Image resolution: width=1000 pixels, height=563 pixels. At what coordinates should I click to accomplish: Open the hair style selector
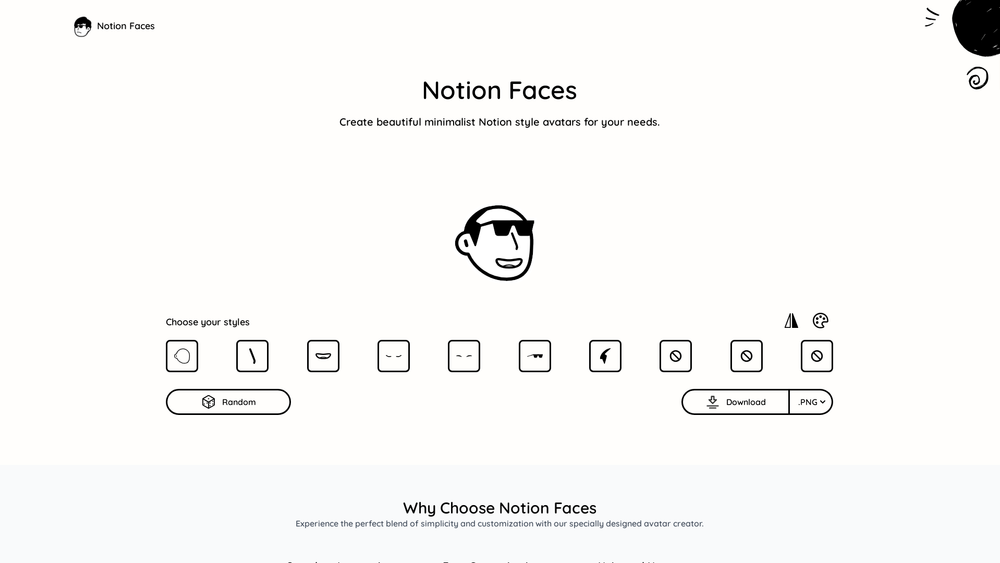pyautogui.click(x=605, y=356)
